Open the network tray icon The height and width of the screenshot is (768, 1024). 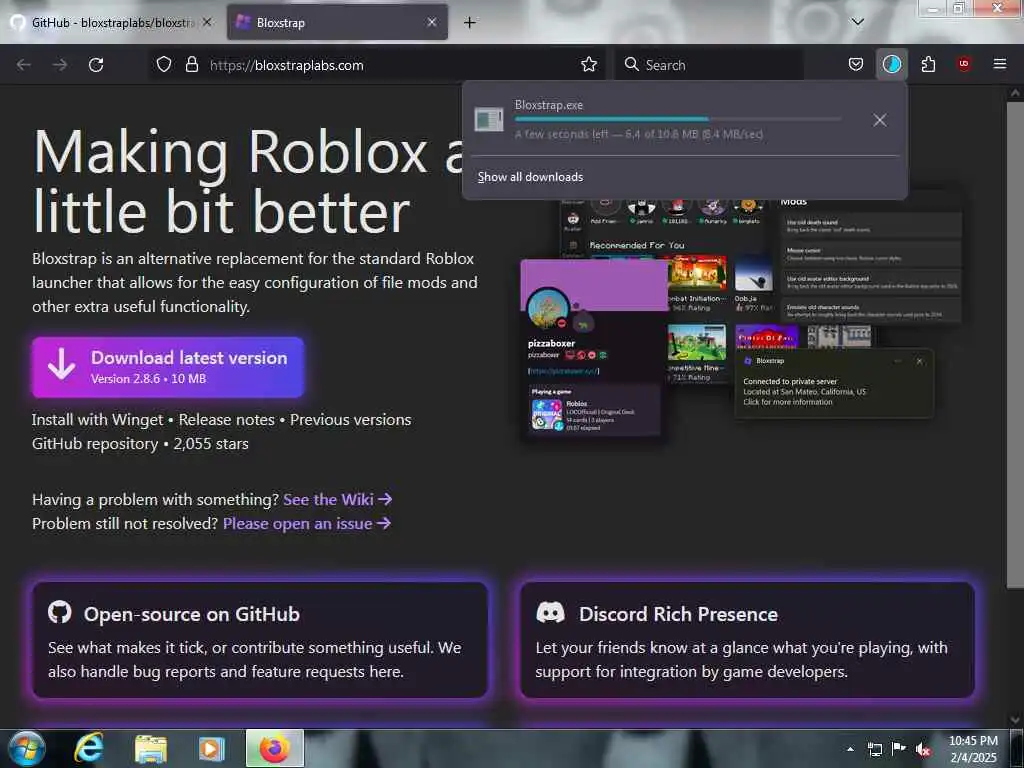(x=874, y=749)
